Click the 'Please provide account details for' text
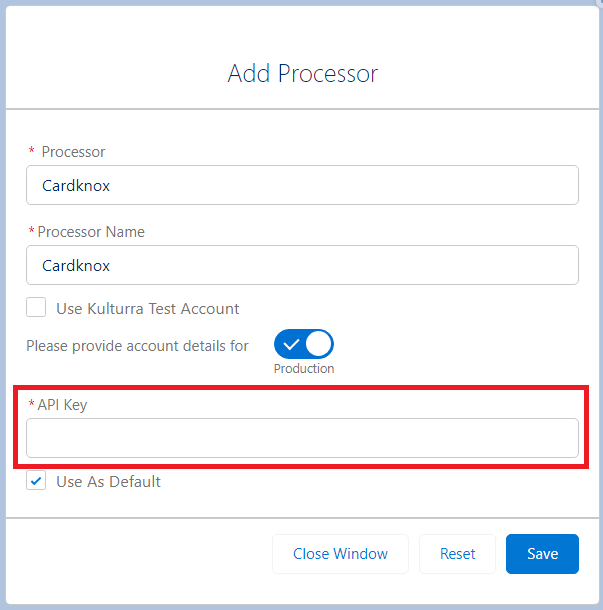This screenshot has height=610, width=603. 137,346
